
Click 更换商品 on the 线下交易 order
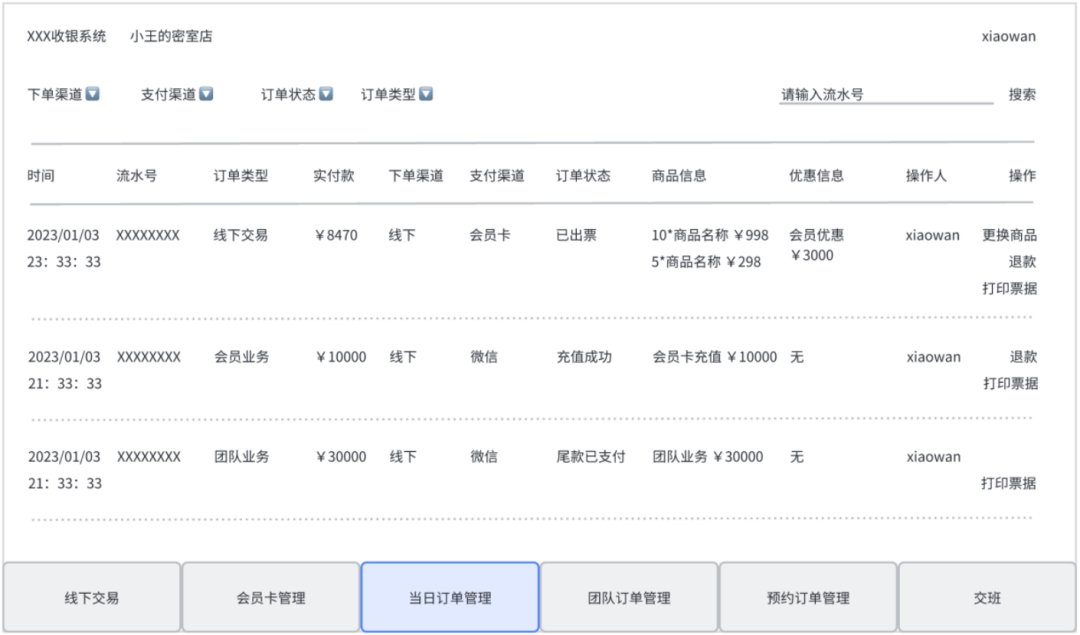click(1011, 235)
